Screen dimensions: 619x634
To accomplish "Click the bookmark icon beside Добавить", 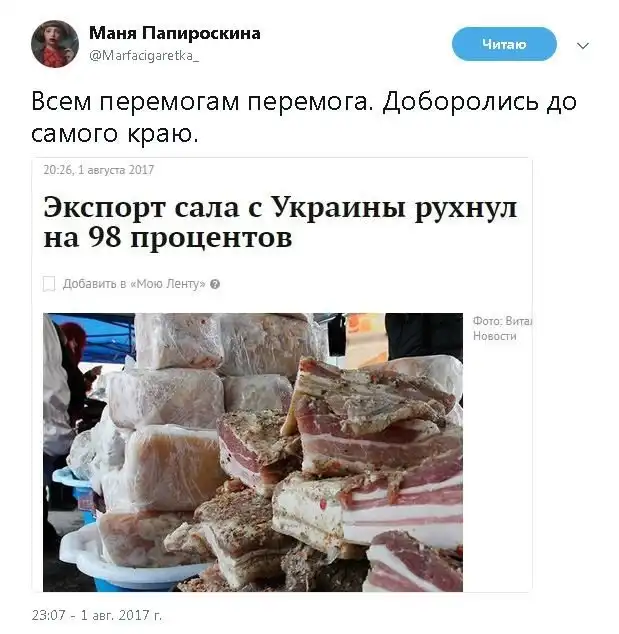I will tap(49, 284).
